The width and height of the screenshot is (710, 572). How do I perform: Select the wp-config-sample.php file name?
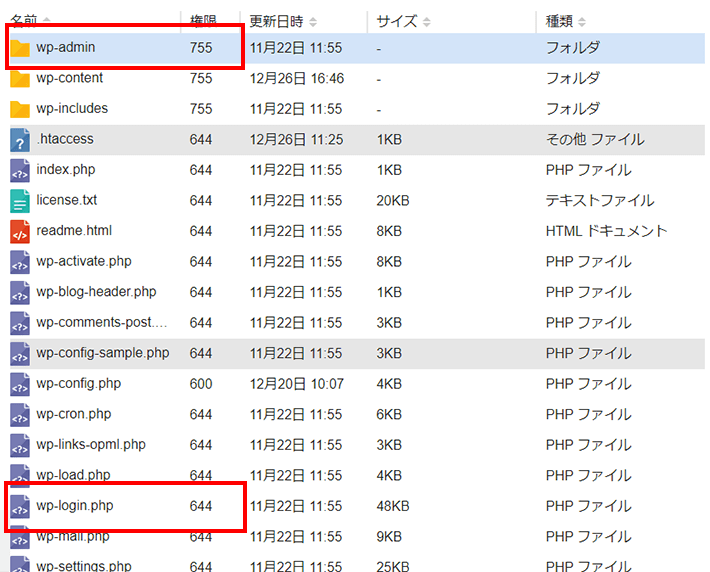103,353
